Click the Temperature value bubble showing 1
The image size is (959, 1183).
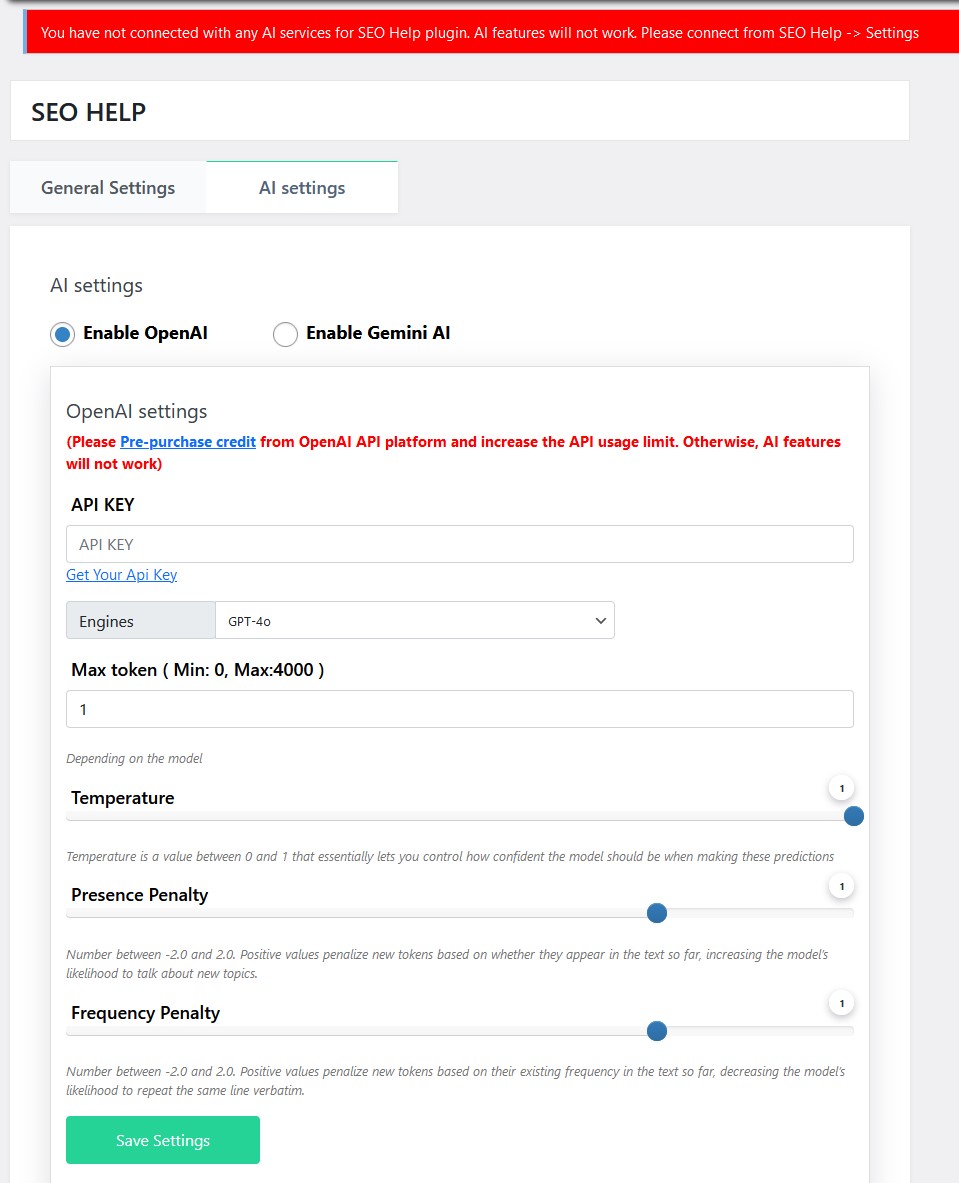[841, 788]
